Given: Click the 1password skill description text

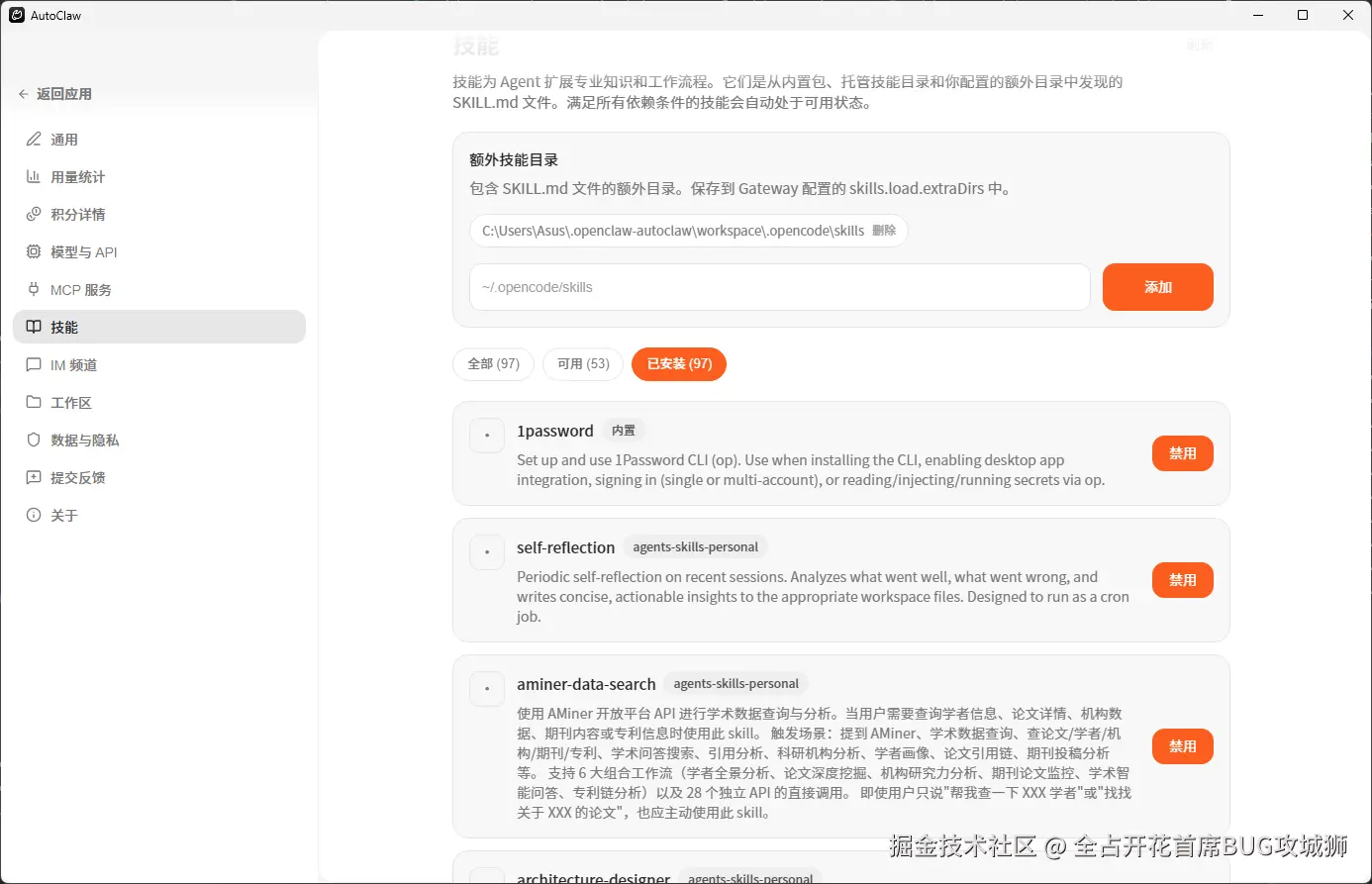Looking at the screenshot, I should tap(811, 470).
